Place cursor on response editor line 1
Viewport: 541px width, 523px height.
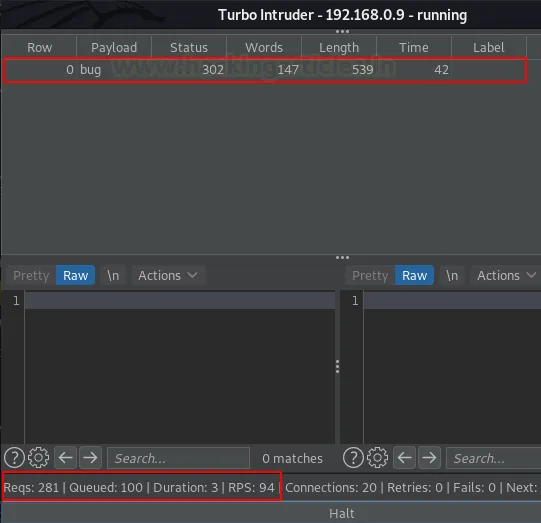452,300
